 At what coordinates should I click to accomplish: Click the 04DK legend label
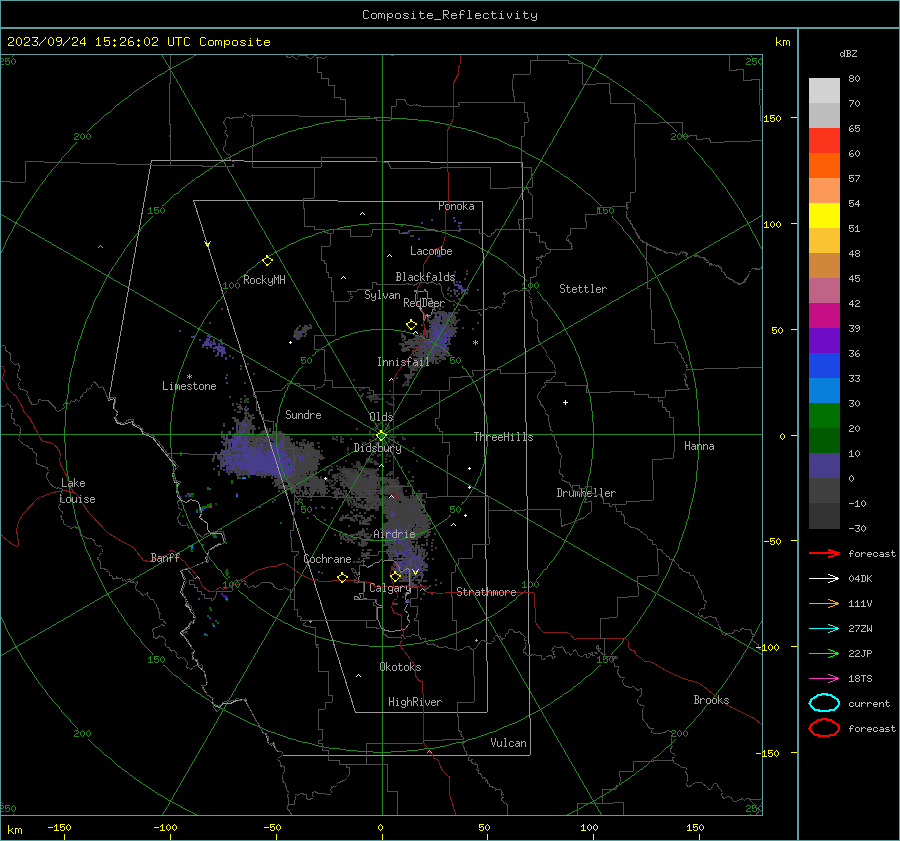tap(860, 579)
